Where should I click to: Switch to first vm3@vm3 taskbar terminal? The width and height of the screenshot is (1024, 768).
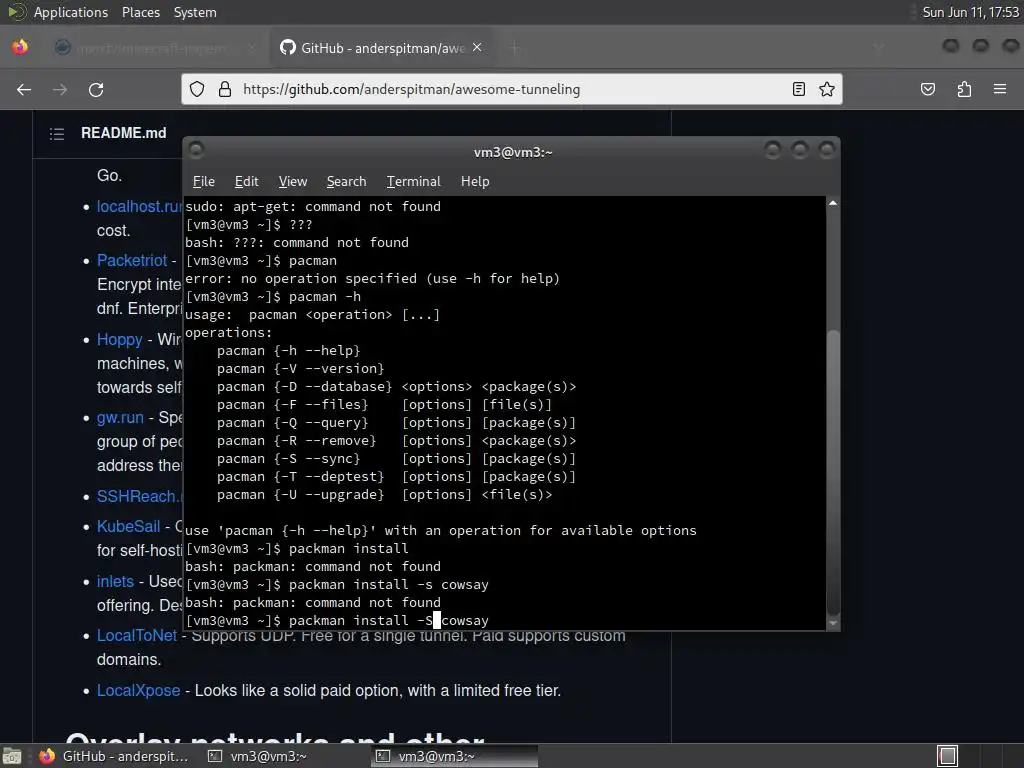(257, 756)
